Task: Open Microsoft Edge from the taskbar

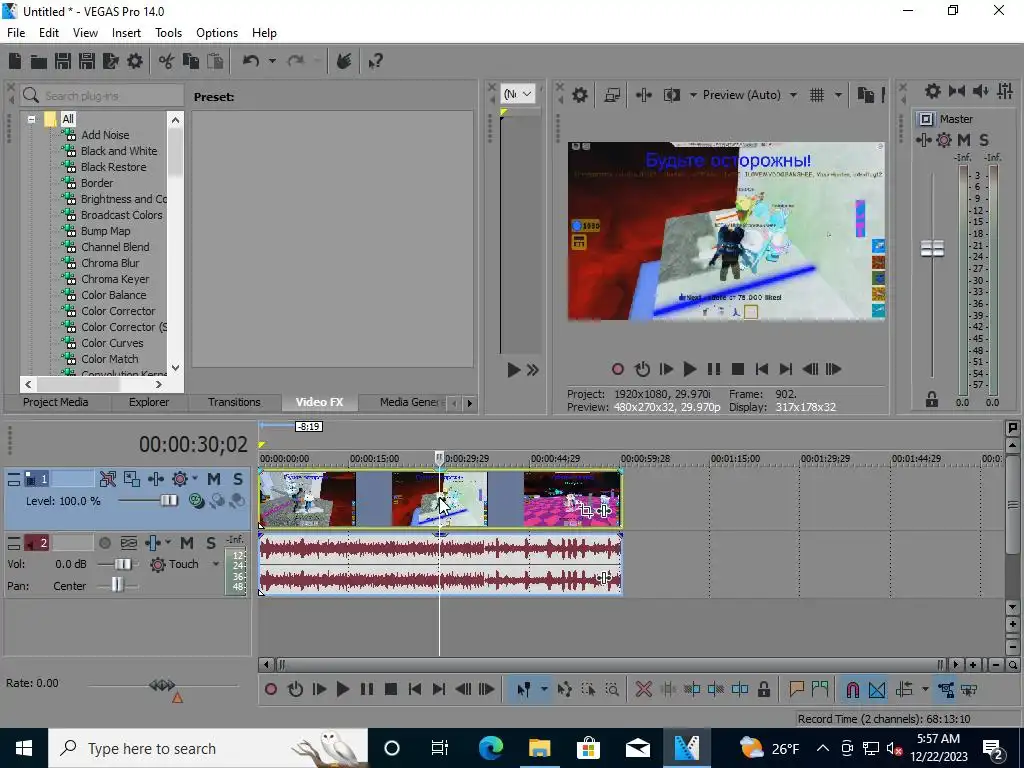Action: [491, 748]
